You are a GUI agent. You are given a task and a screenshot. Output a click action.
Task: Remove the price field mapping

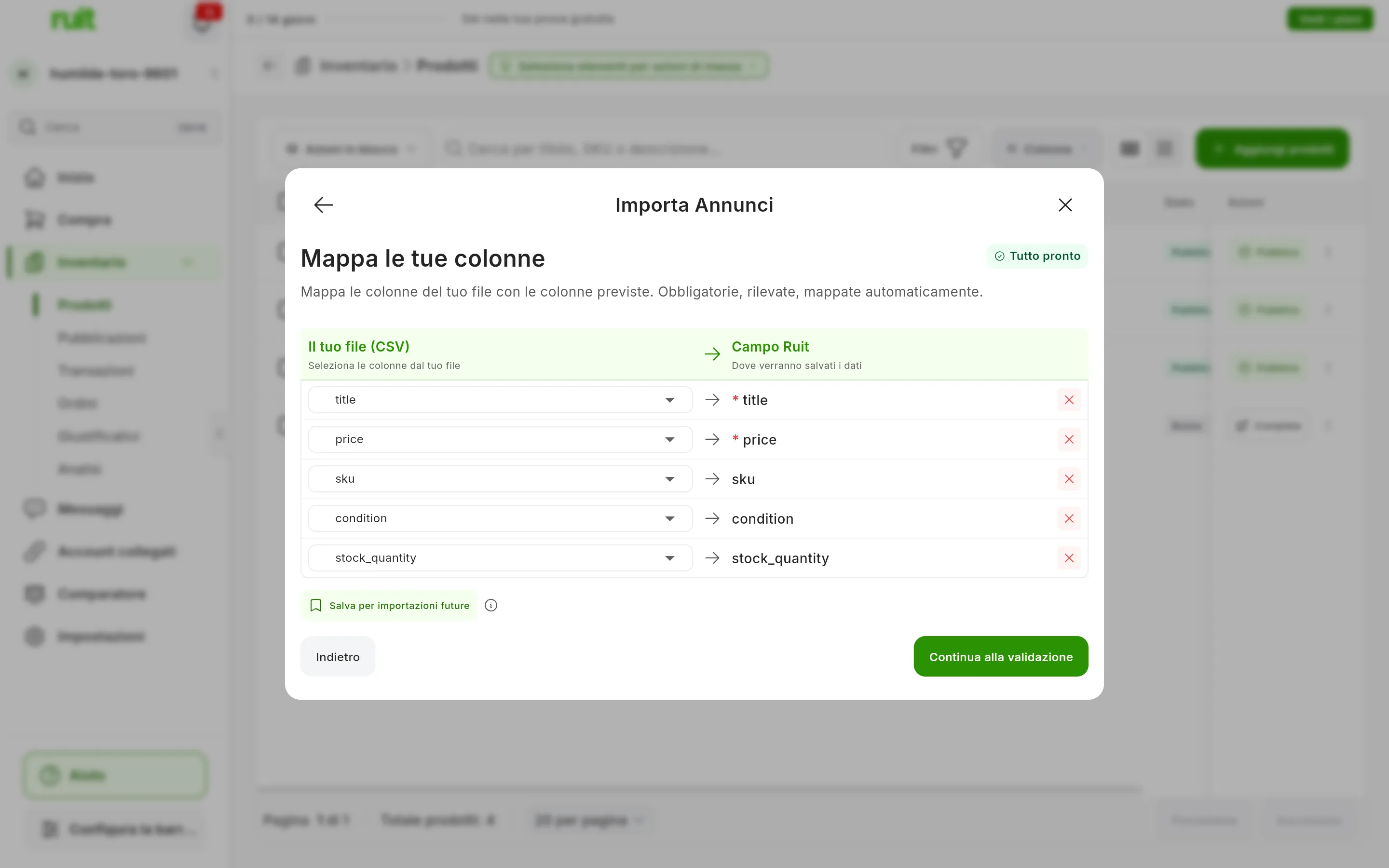tap(1069, 439)
